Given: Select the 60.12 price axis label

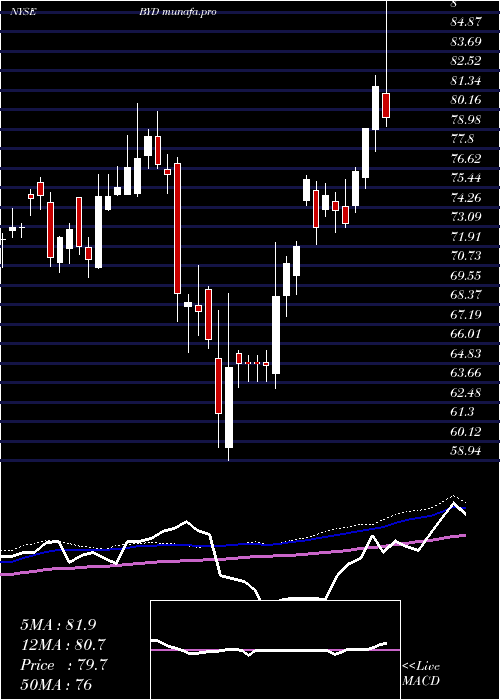Looking at the screenshot, I should point(466,431).
